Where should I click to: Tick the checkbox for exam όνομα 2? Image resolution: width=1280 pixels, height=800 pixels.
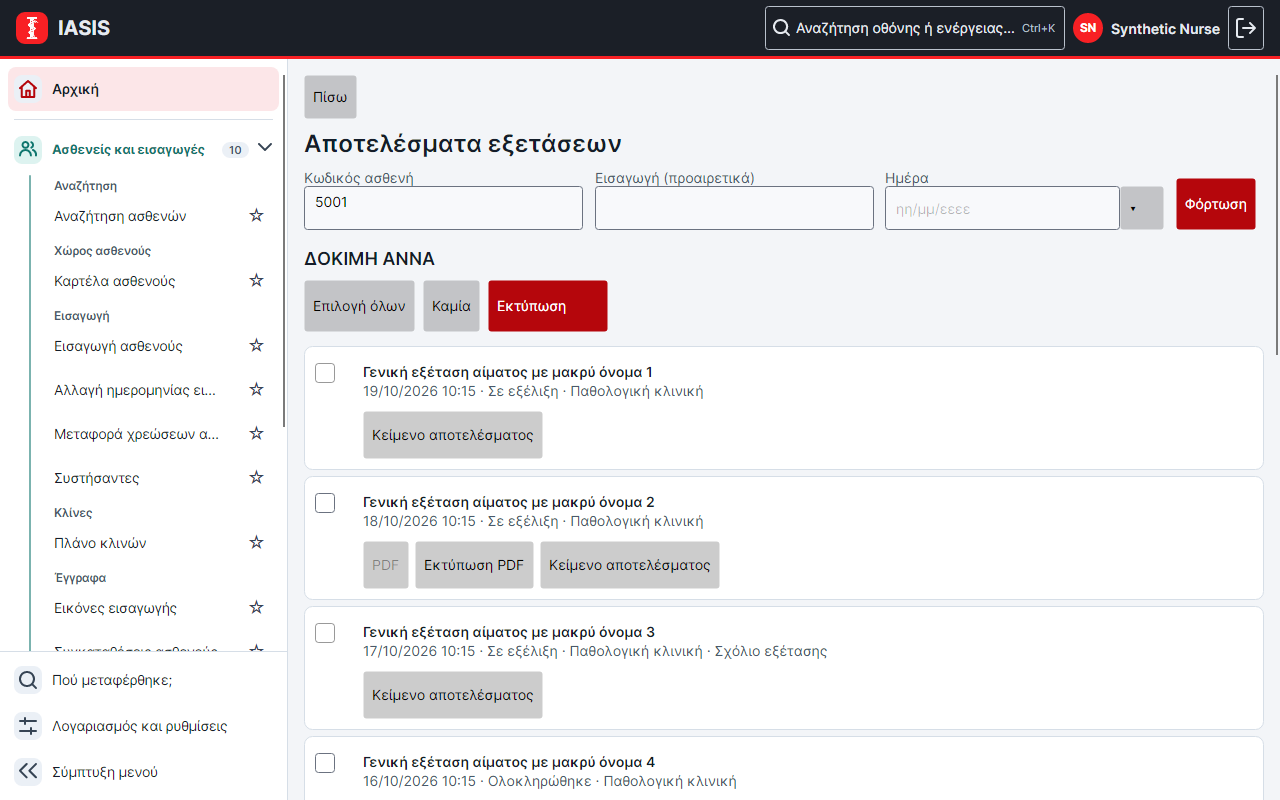pos(325,503)
